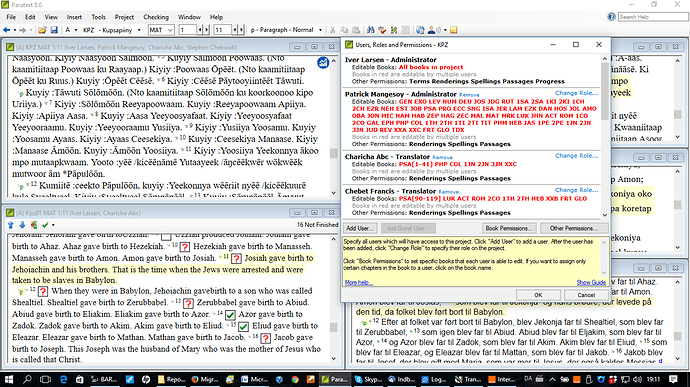The width and height of the screenshot is (690, 387).
Task: Open the File menu
Action: (11, 17)
